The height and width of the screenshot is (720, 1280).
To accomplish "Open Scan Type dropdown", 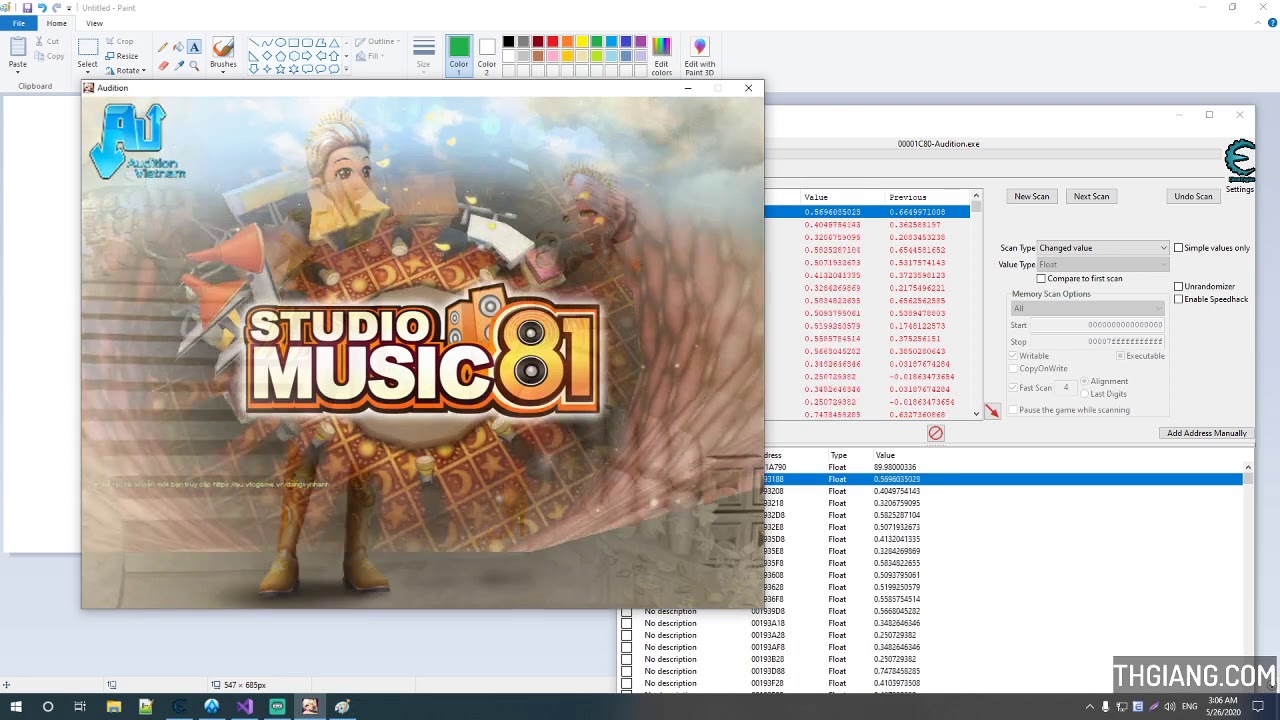I will click(1102, 248).
